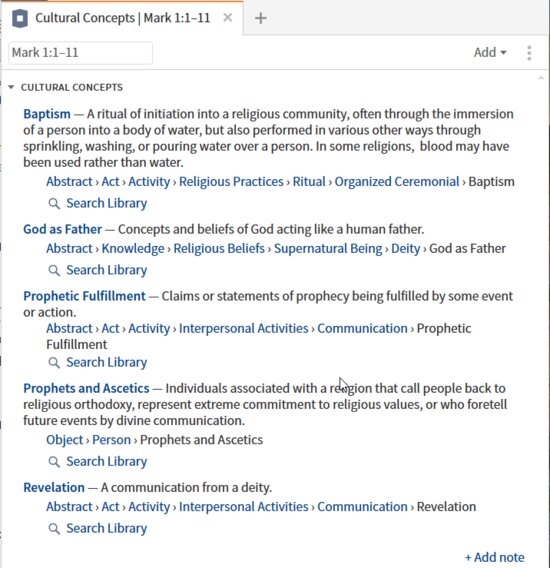Open a new tab with plus icon
The image size is (550, 568).
261,18
